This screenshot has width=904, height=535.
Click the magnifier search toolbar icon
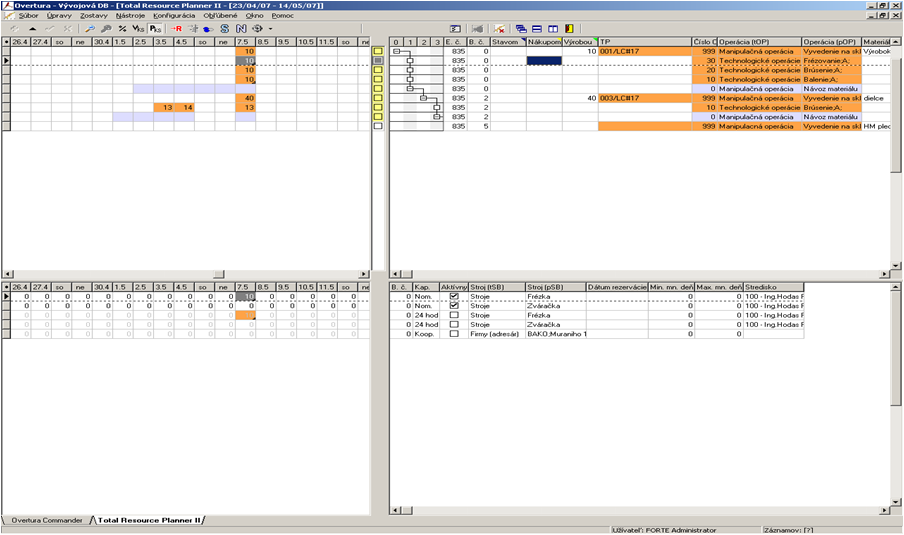pos(89,28)
